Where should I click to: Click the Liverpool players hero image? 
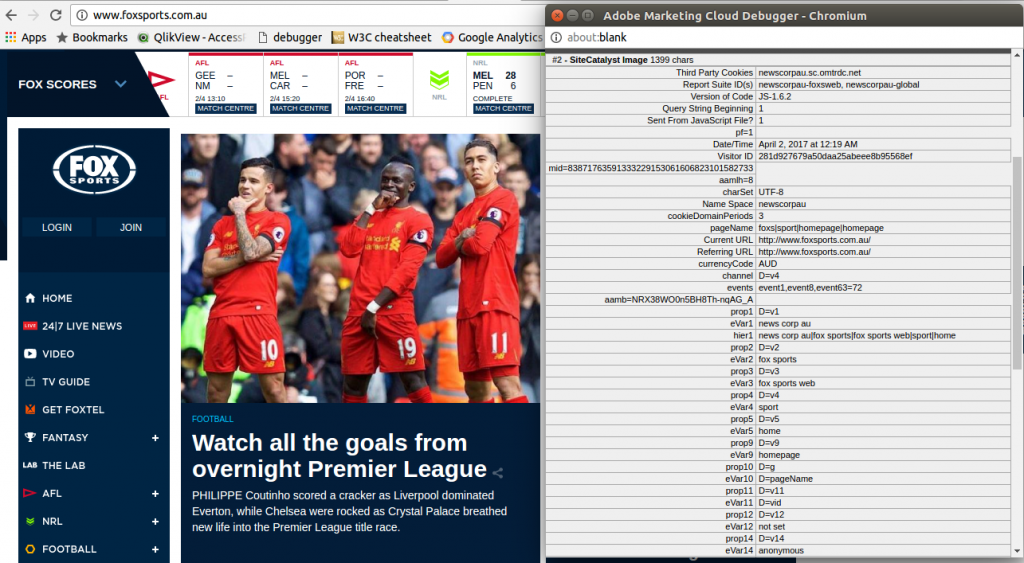(x=360, y=268)
